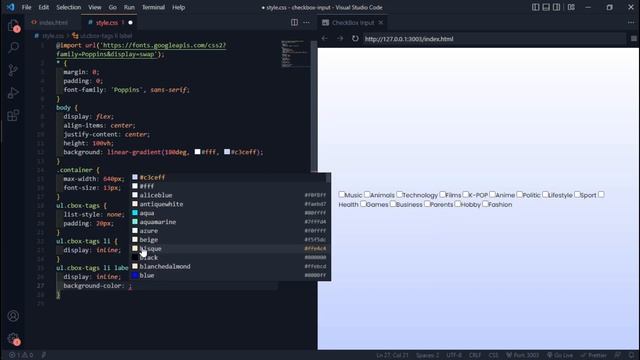Click the Prettier status bar item
The width and height of the screenshot is (640, 360).
(594, 355)
